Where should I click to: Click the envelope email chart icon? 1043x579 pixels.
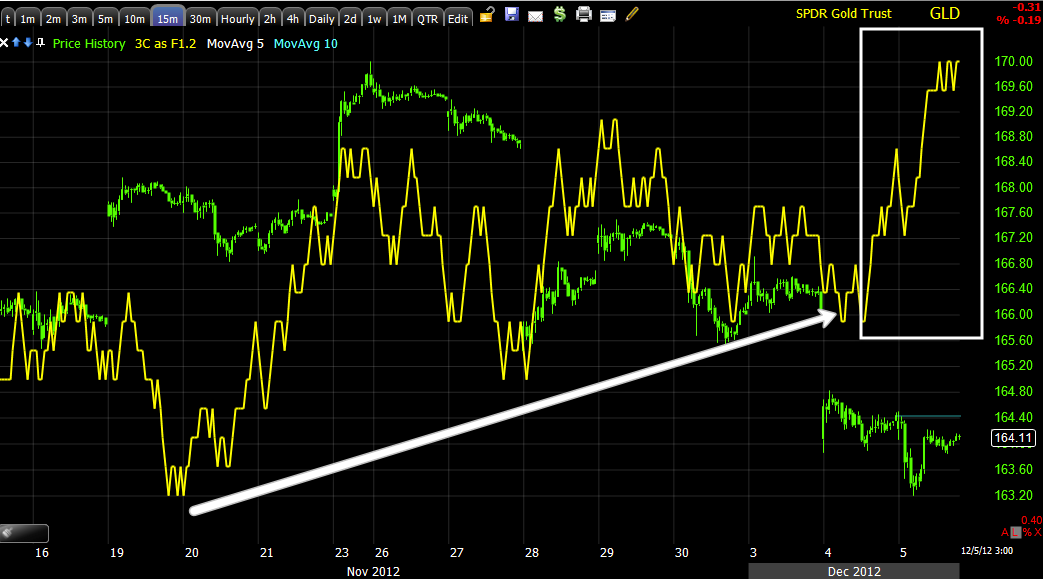click(x=535, y=16)
